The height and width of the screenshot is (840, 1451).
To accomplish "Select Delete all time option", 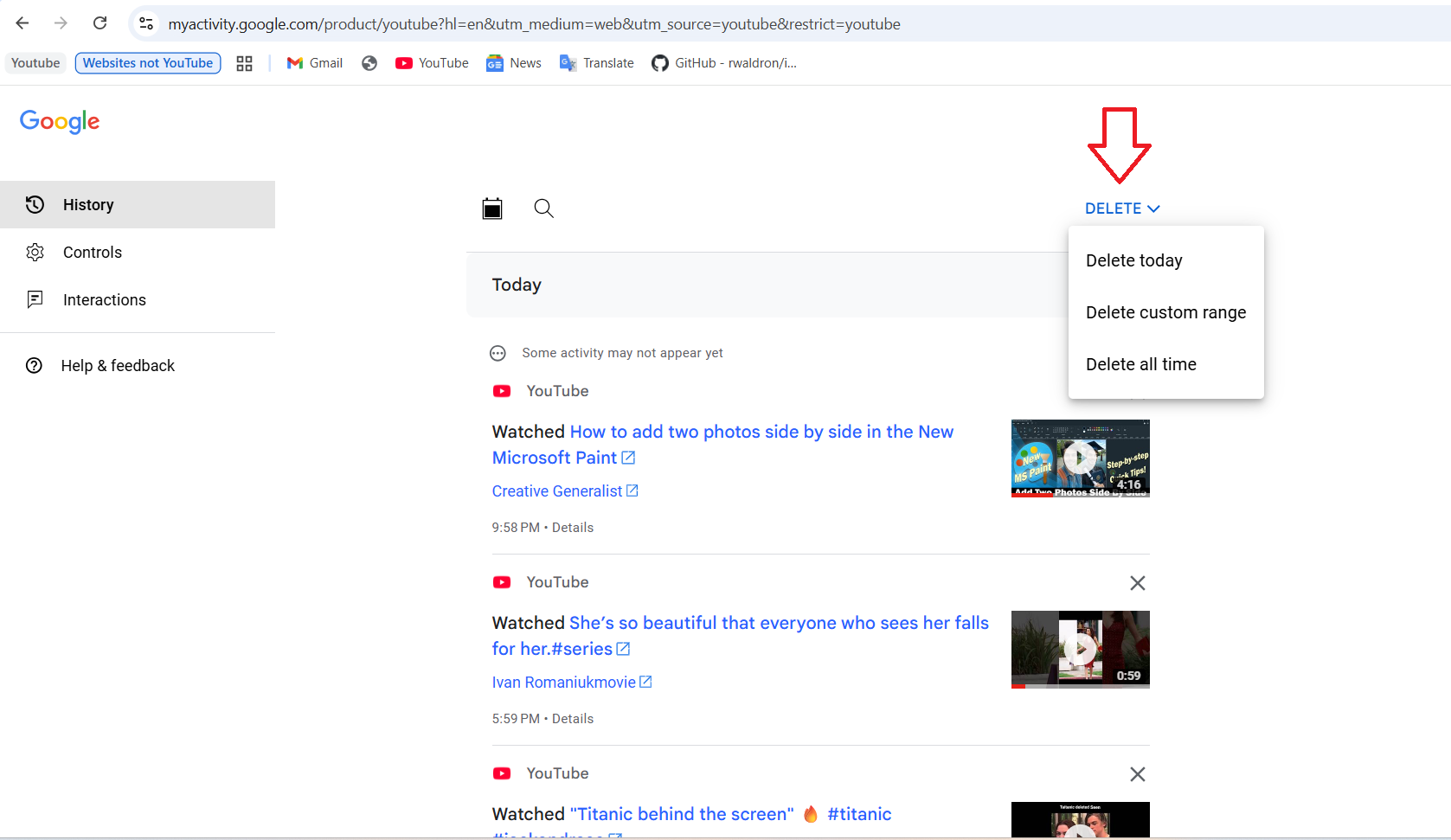I will coord(1140,364).
